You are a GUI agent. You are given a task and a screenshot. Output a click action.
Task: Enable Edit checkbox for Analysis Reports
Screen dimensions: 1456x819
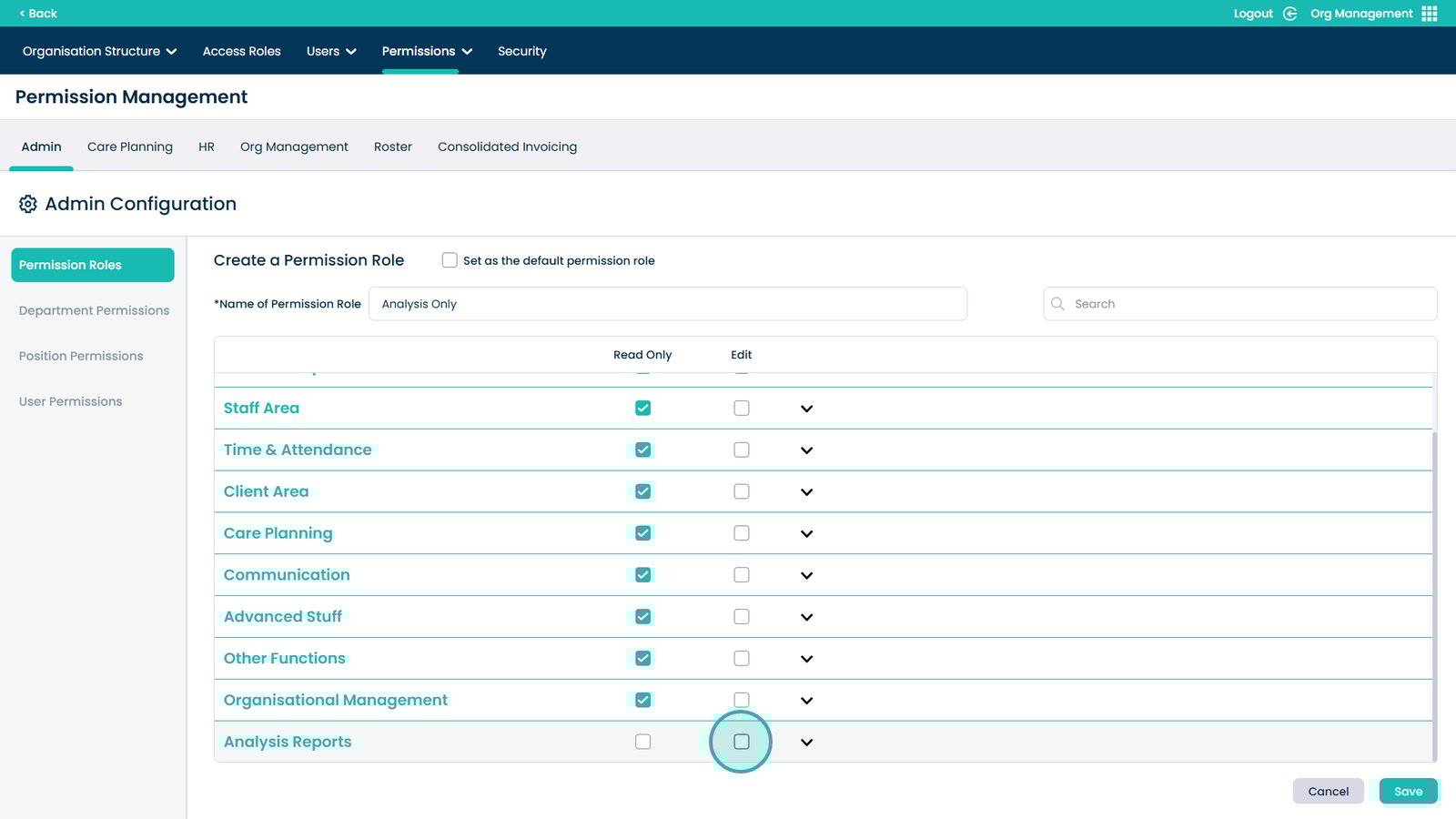[742, 742]
